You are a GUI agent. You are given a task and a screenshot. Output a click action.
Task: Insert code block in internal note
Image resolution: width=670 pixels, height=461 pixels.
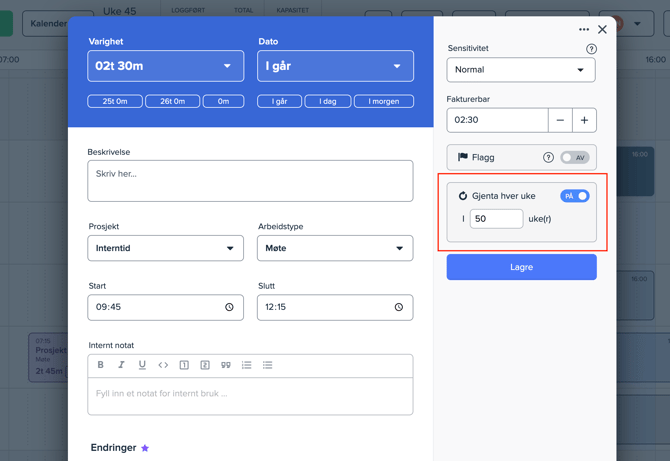click(x=163, y=365)
